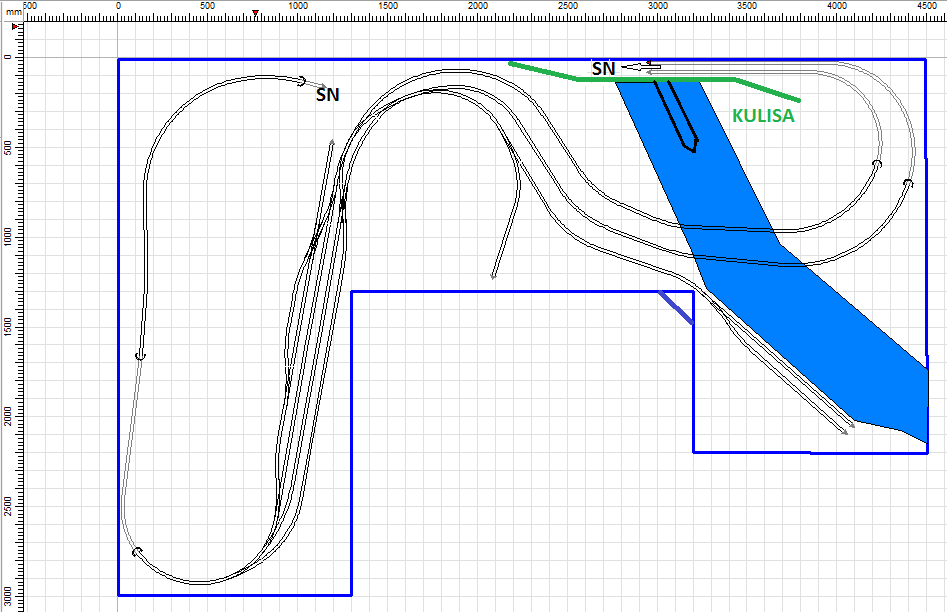Click the outermost right loop track joint

908,183
